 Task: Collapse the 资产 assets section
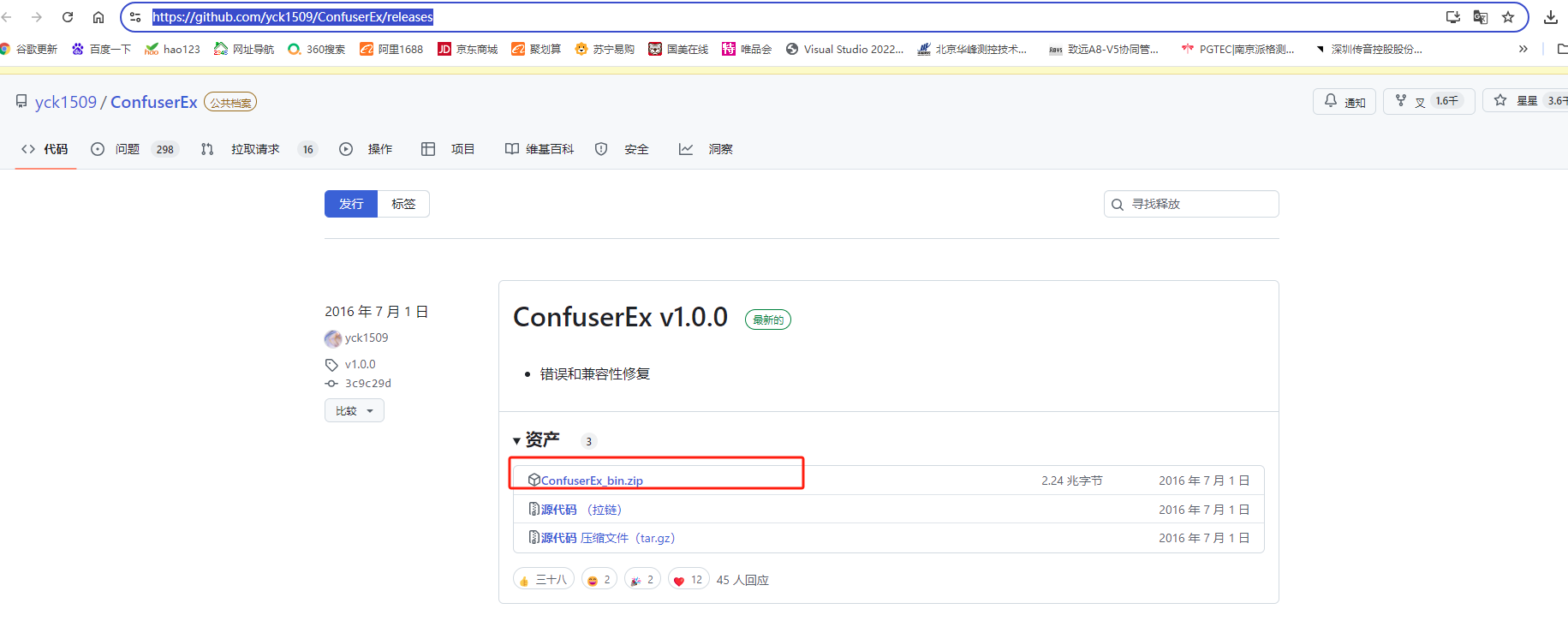[x=536, y=440]
